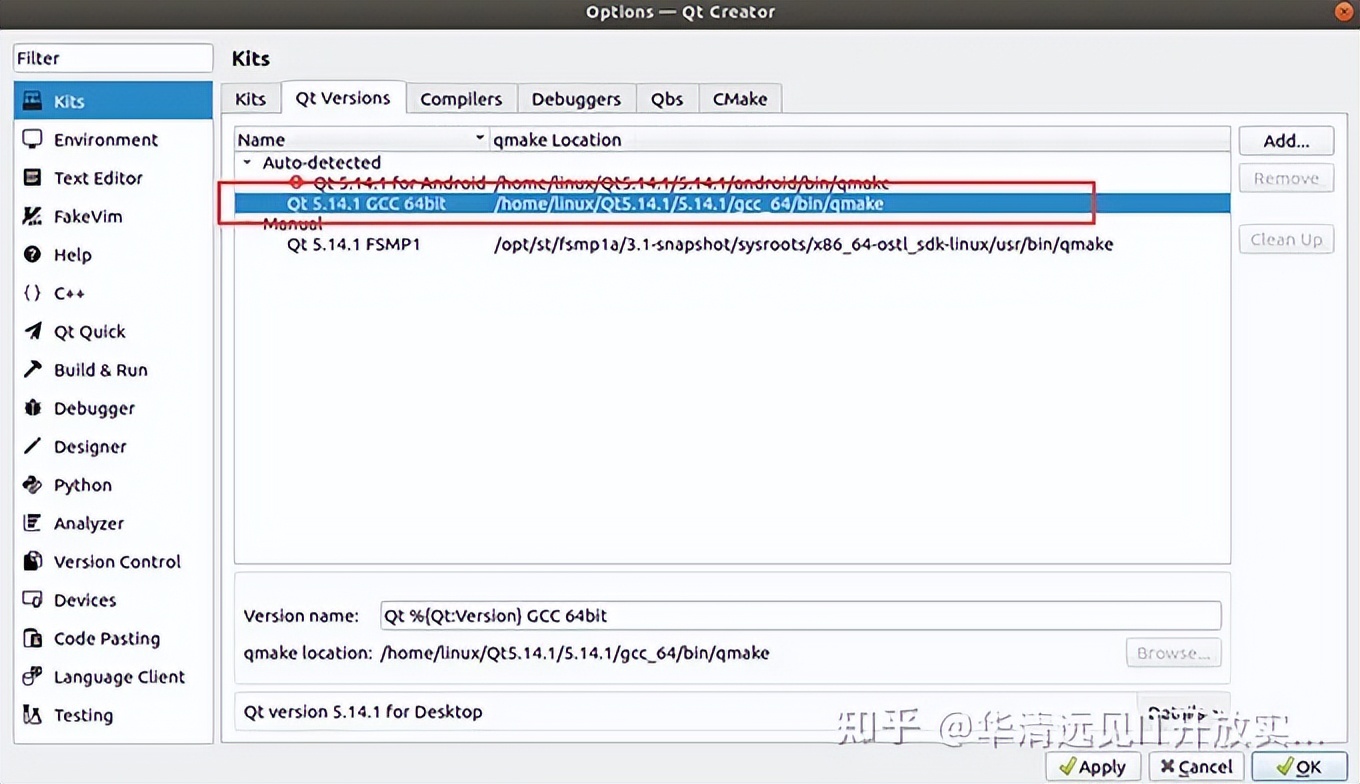Image resolution: width=1360 pixels, height=784 pixels.
Task: Click inside the Filter input field
Action: point(112,58)
